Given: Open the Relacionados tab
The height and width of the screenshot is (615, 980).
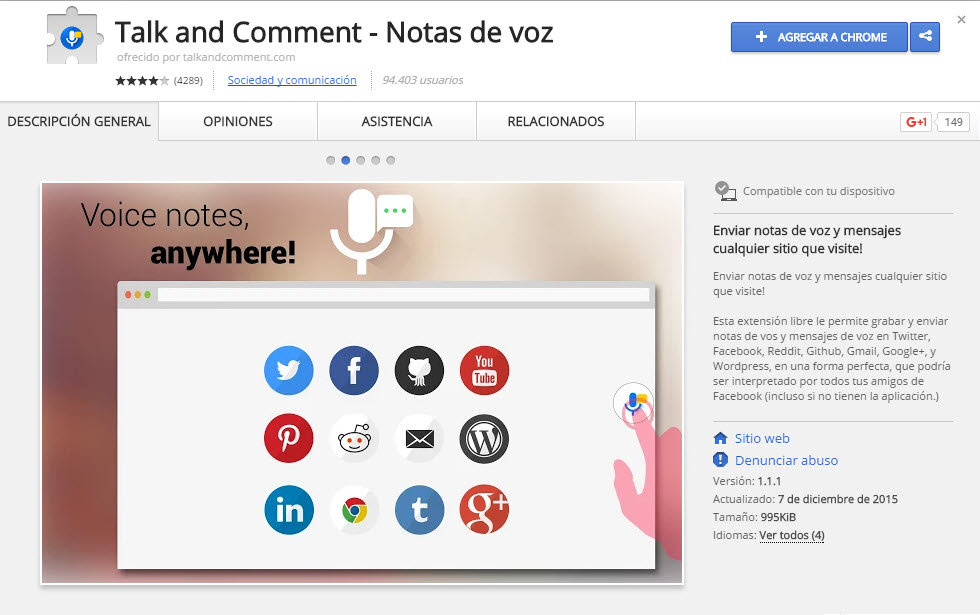Looking at the screenshot, I should point(556,121).
